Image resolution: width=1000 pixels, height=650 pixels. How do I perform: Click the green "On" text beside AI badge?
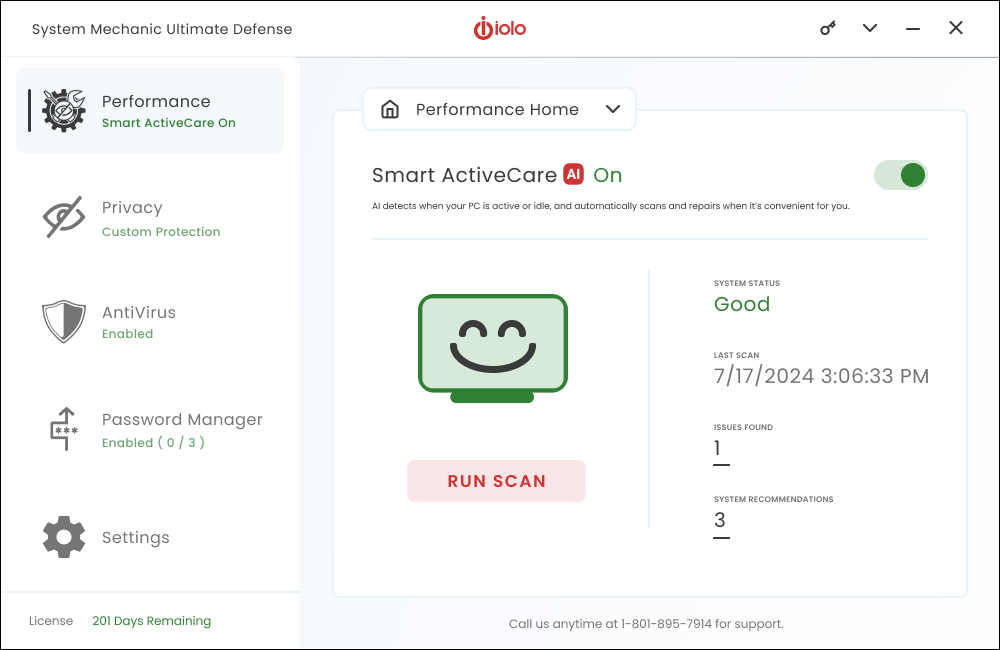click(x=608, y=175)
